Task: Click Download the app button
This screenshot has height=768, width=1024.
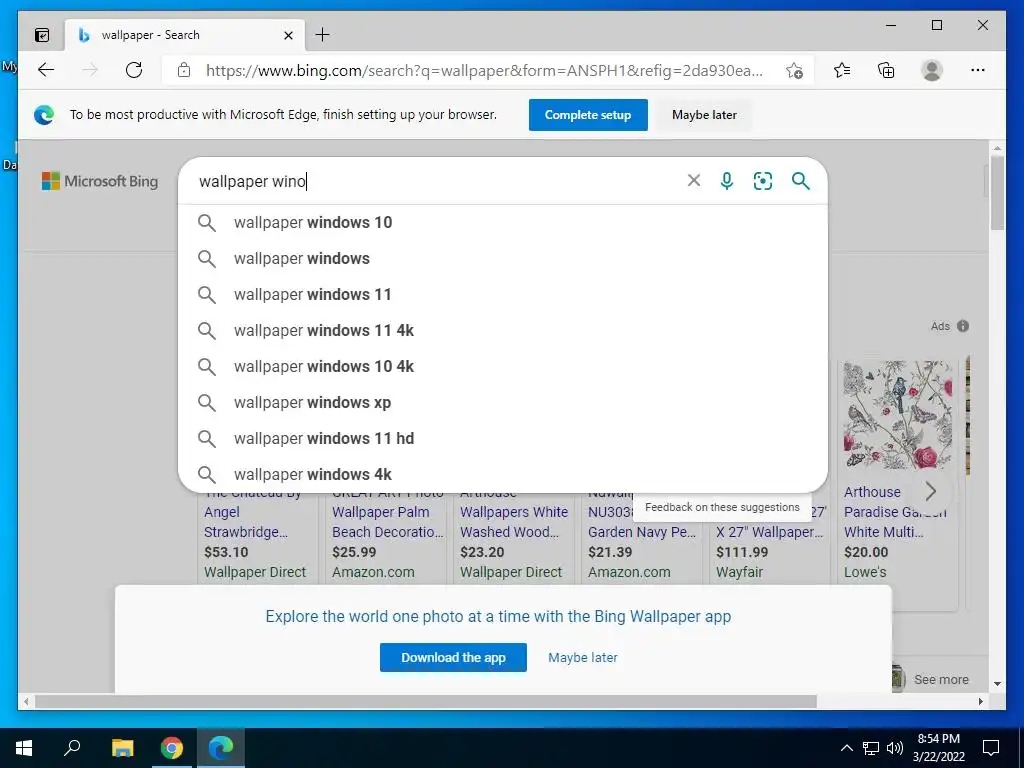Action: point(453,657)
